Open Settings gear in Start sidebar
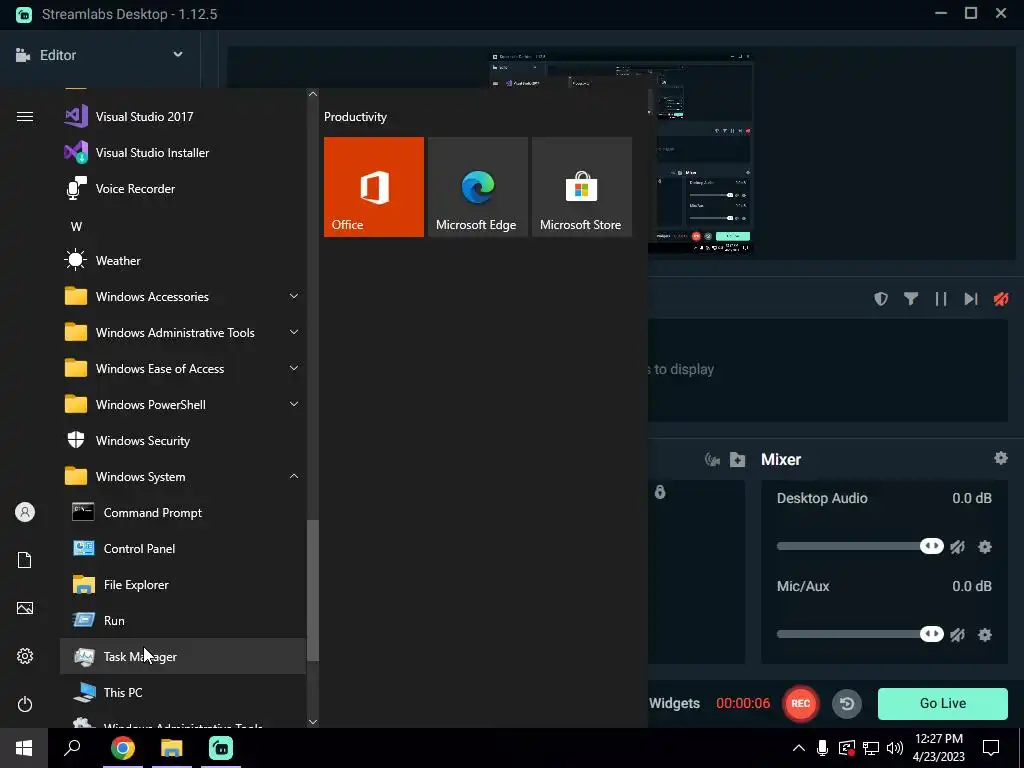1024x768 pixels. tap(25, 656)
